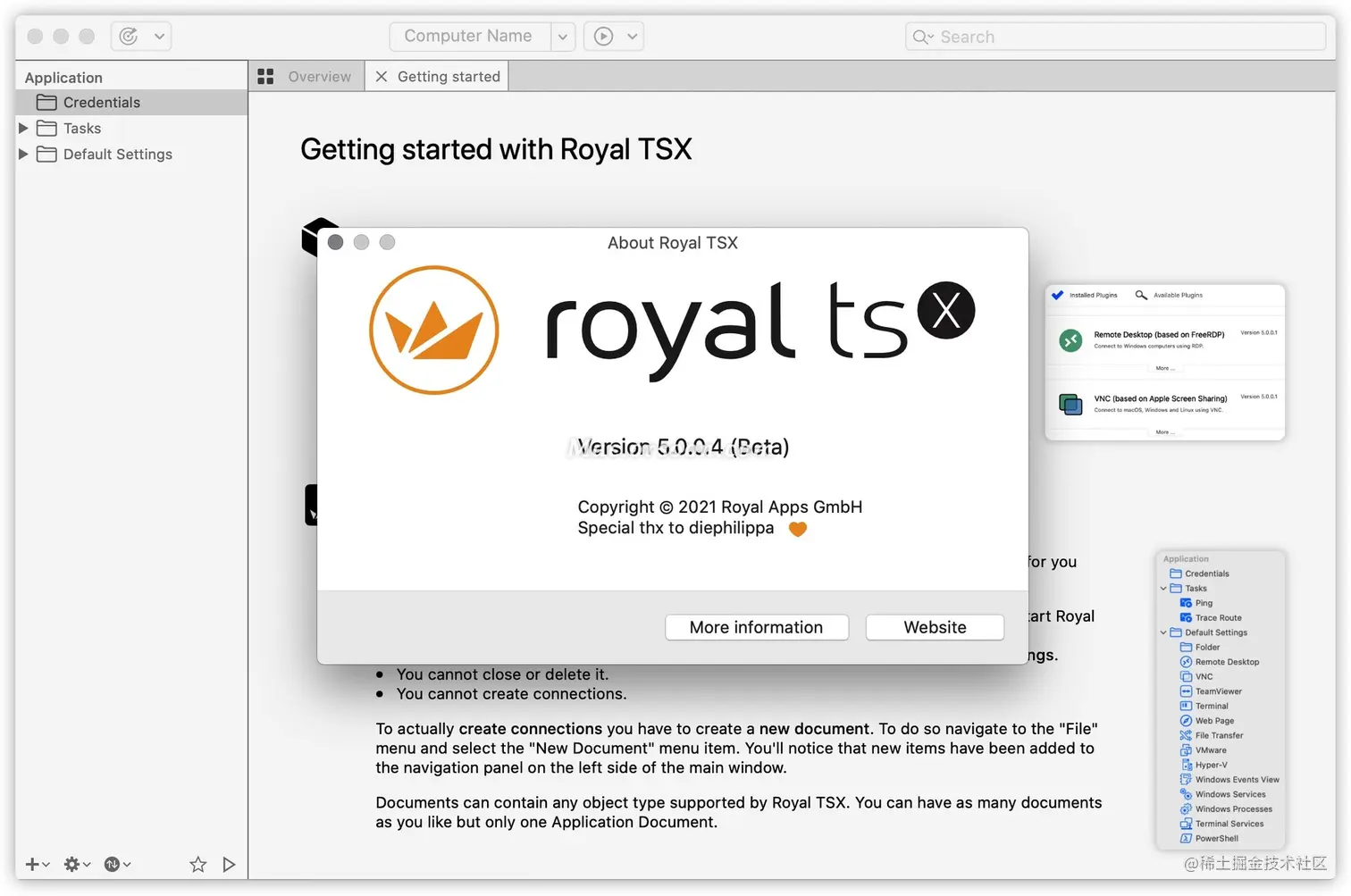Click 'You cannot close or delete it.' bullet
The height and width of the screenshot is (896, 1351).
[x=502, y=674]
